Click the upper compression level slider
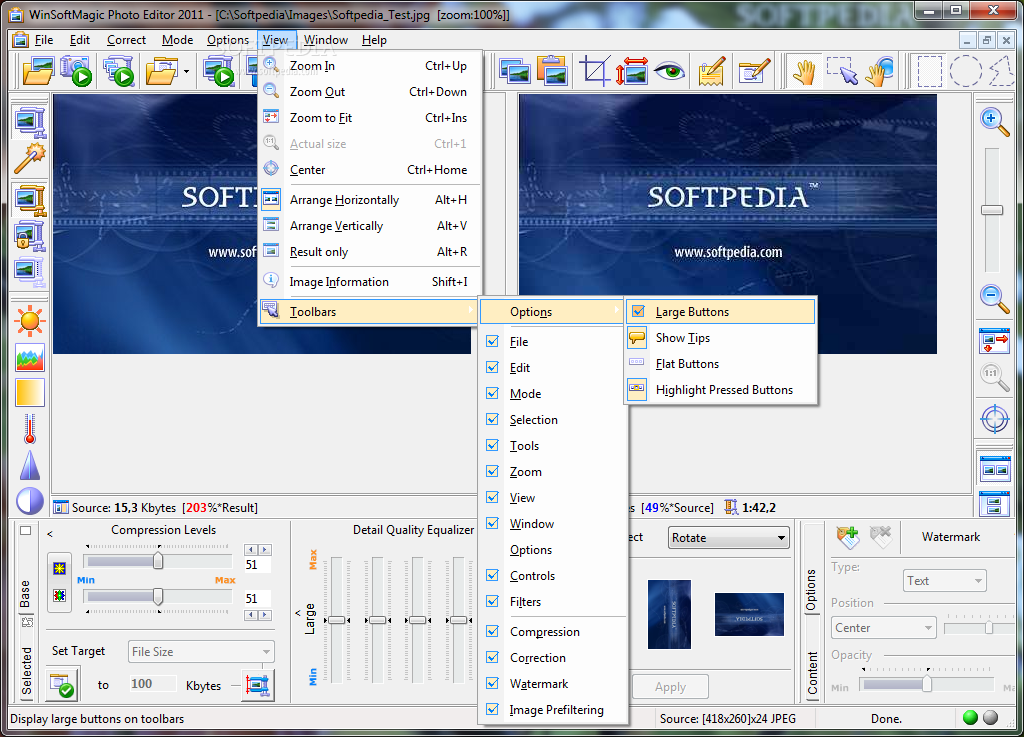 pos(157,561)
